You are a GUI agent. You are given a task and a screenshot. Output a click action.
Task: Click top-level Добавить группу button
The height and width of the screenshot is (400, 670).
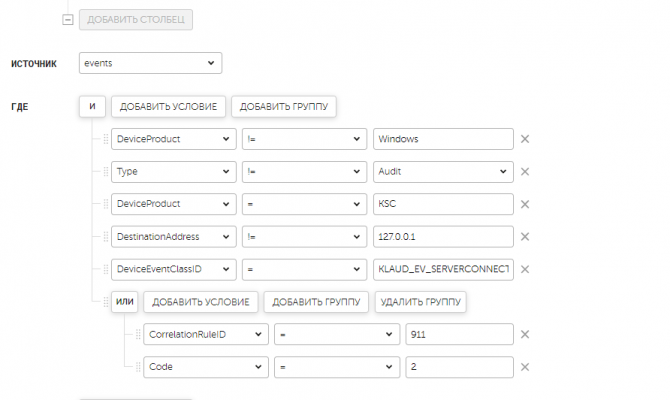click(x=283, y=106)
